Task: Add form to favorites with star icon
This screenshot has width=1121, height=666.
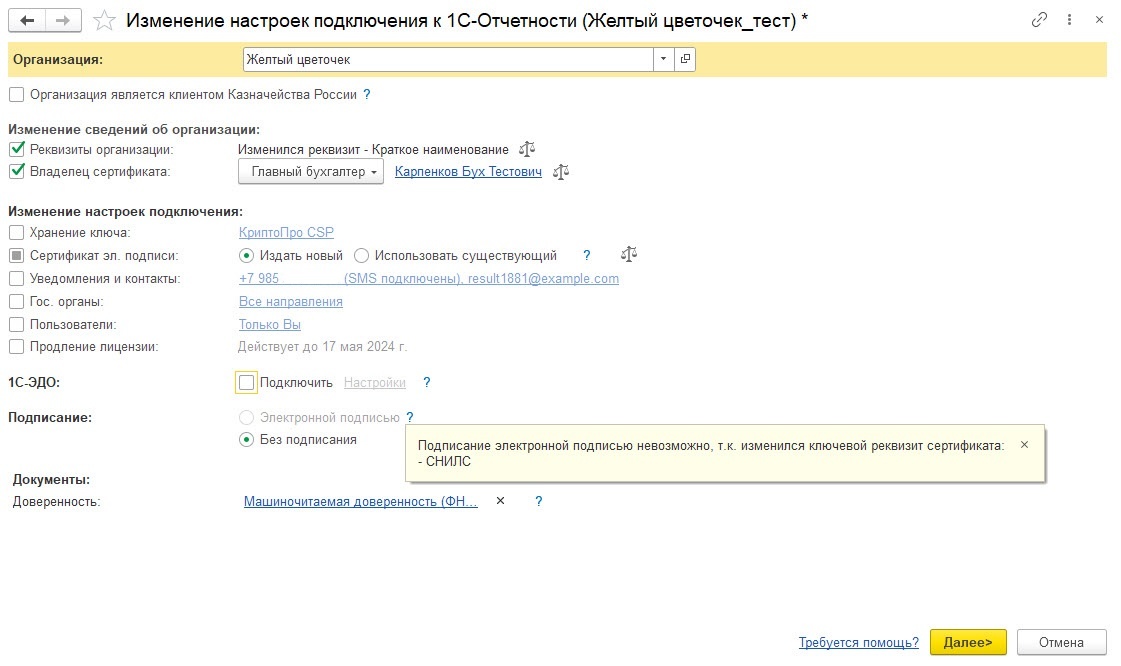Action: coord(104,20)
